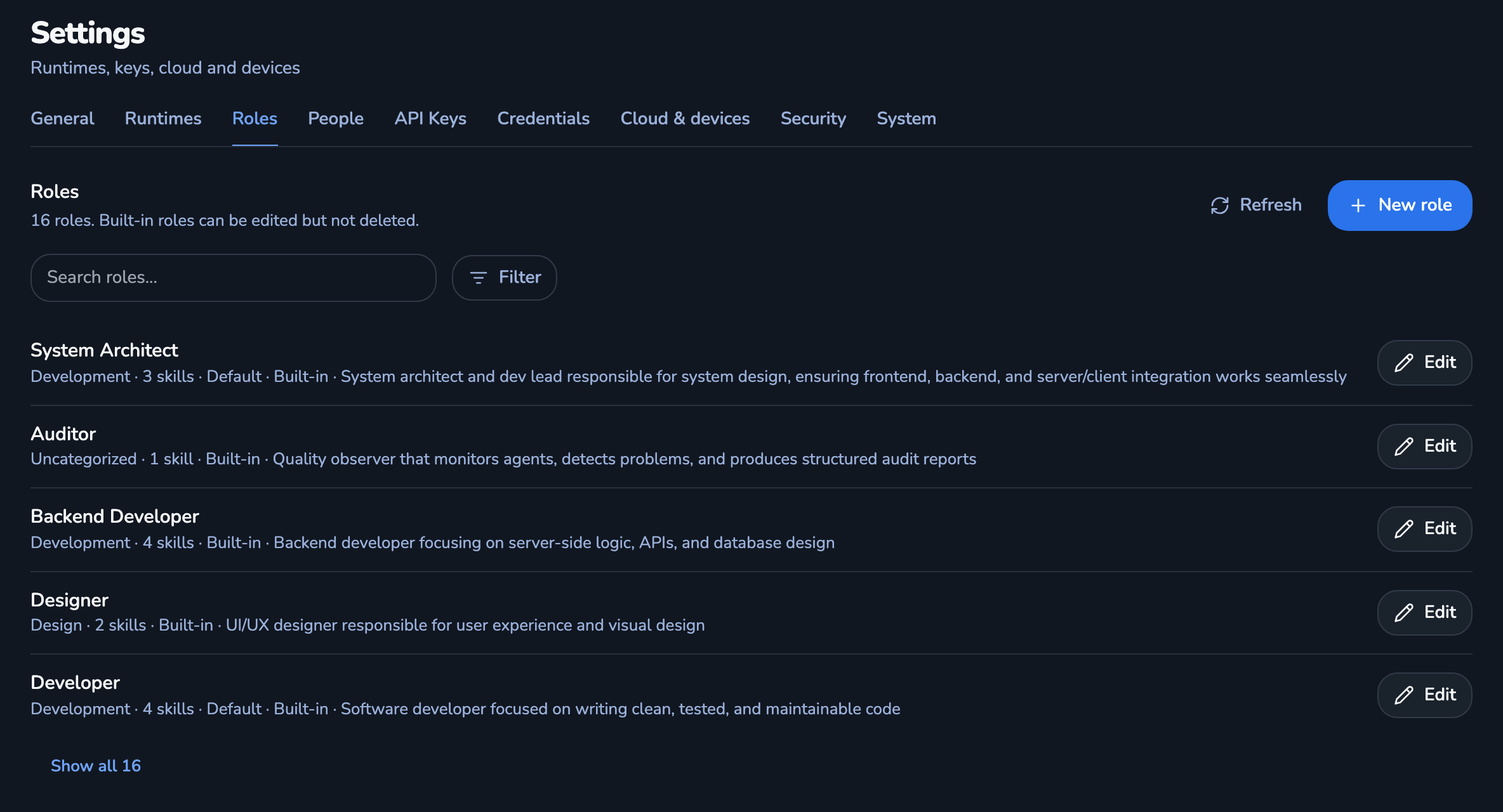Image resolution: width=1503 pixels, height=812 pixels.
Task: Switch to the Credentials tab
Action: click(543, 119)
